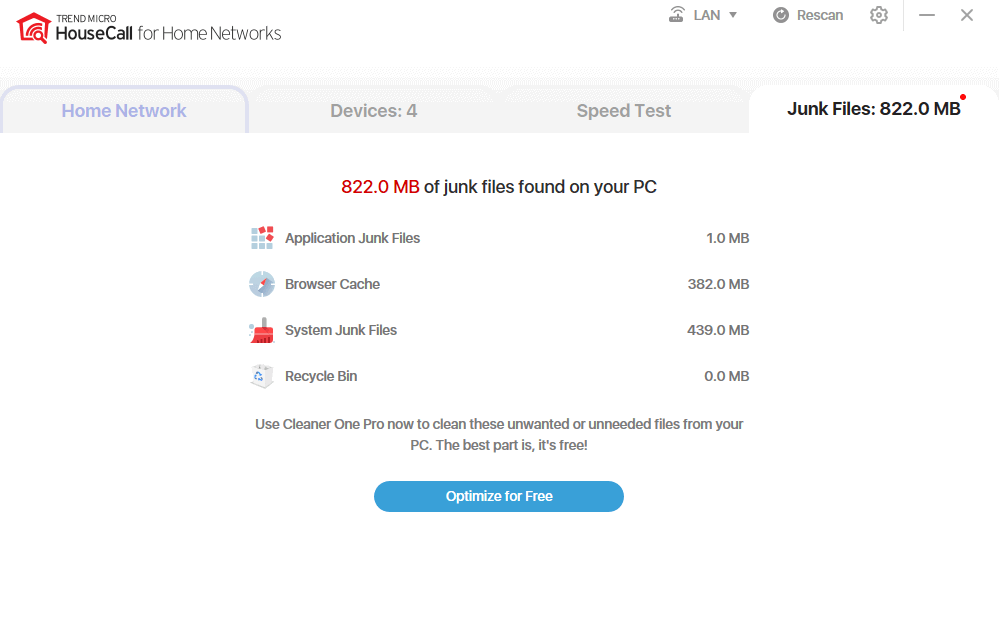Click the Browser Cache compass icon
Screen dimensions: 999x618
pos(262,284)
